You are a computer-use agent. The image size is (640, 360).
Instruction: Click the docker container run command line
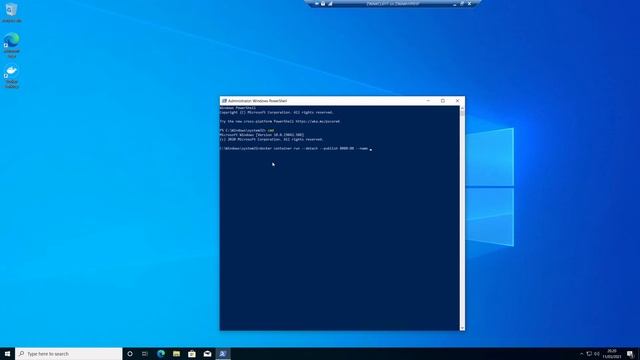[294, 149]
